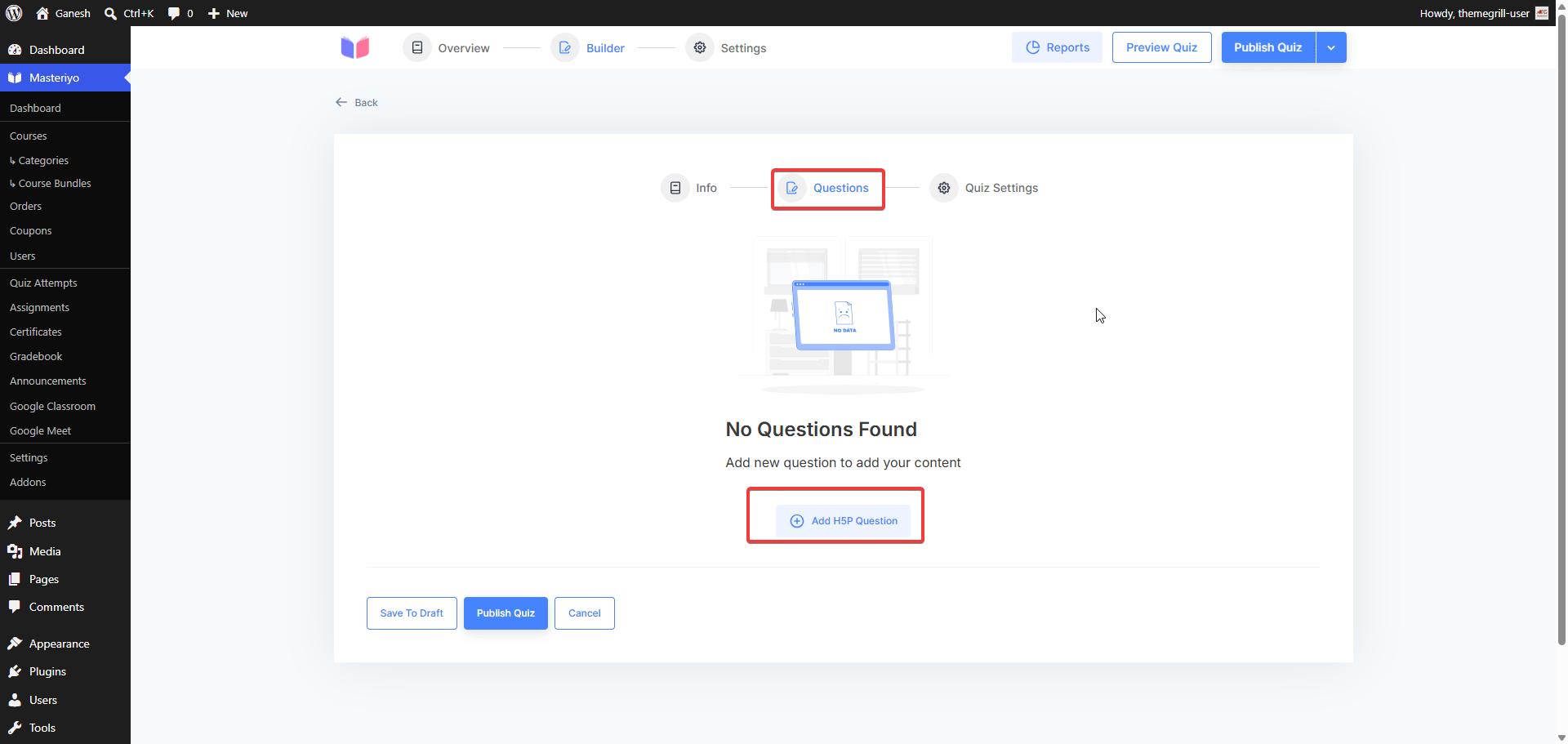Image resolution: width=1568 pixels, height=744 pixels.
Task: Open the Ctrl+K search icon
Action: click(111, 13)
